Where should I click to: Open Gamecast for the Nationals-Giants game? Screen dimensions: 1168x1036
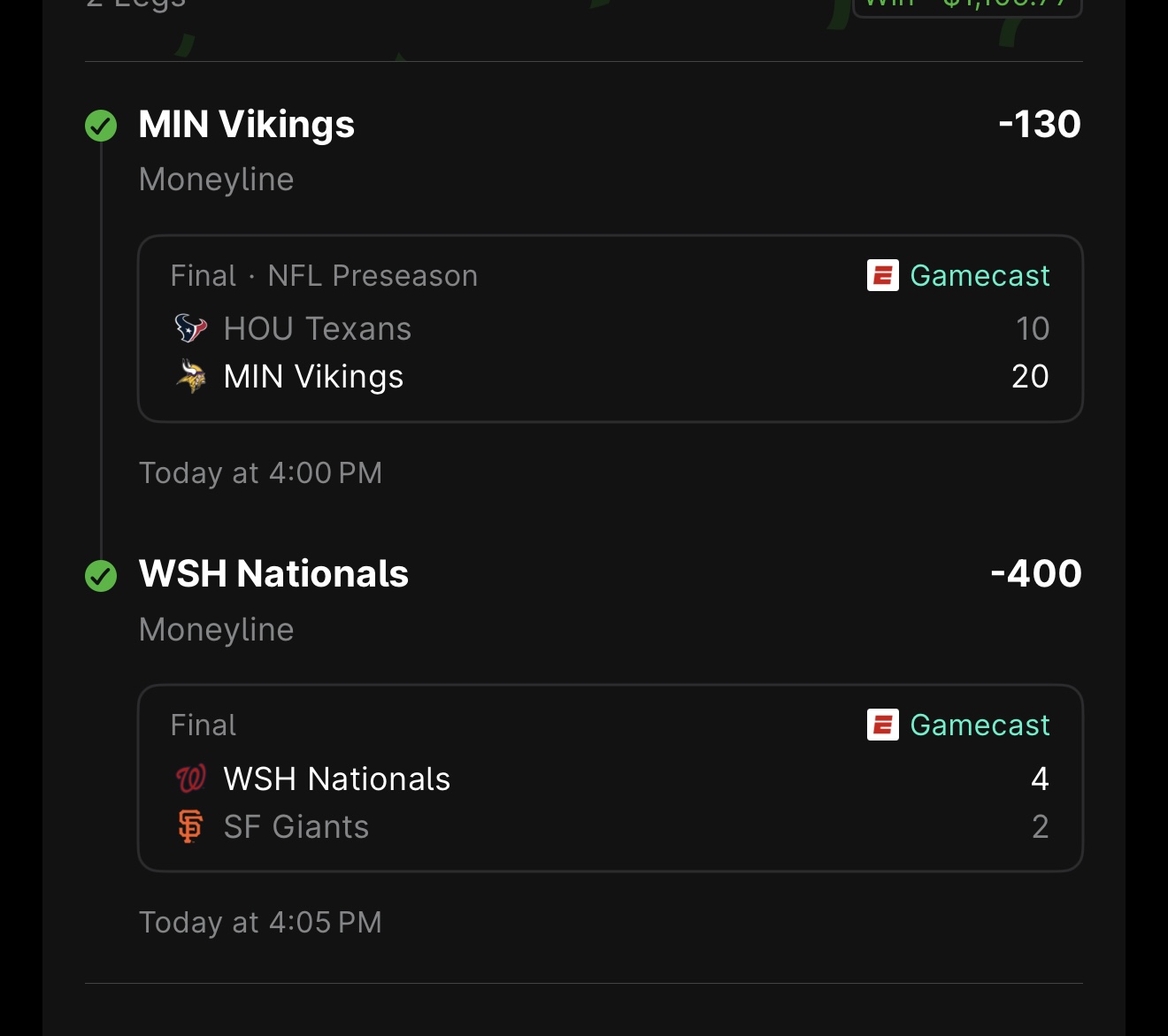(979, 725)
